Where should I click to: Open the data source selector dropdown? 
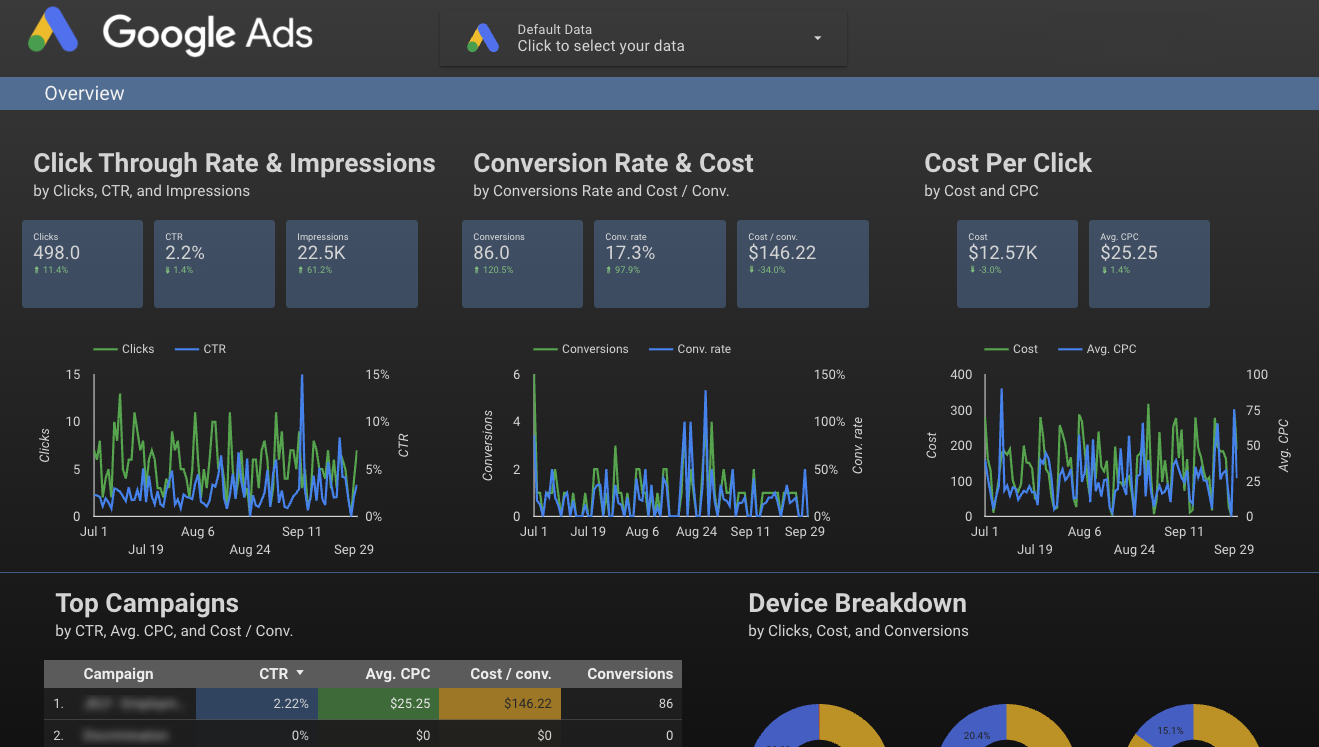click(817, 38)
